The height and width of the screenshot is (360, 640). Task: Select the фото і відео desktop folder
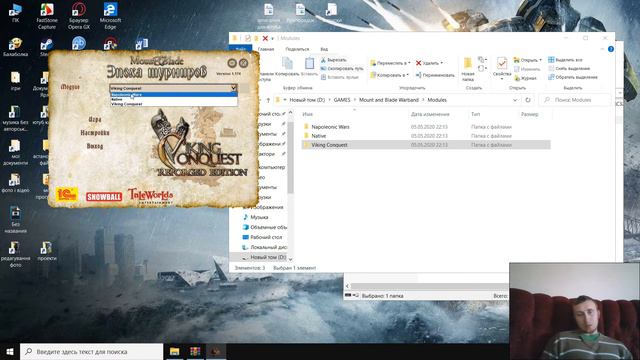(15, 182)
